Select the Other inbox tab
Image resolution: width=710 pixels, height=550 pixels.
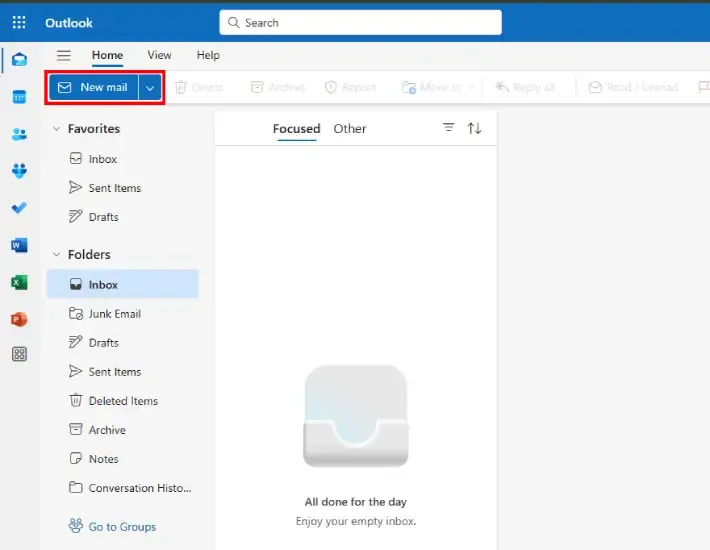coord(350,129)
